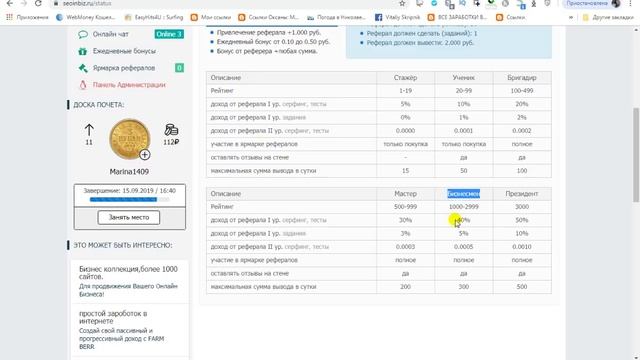Bookmark page with star icon
Viewport: 640px width, 360px height.
402,3
